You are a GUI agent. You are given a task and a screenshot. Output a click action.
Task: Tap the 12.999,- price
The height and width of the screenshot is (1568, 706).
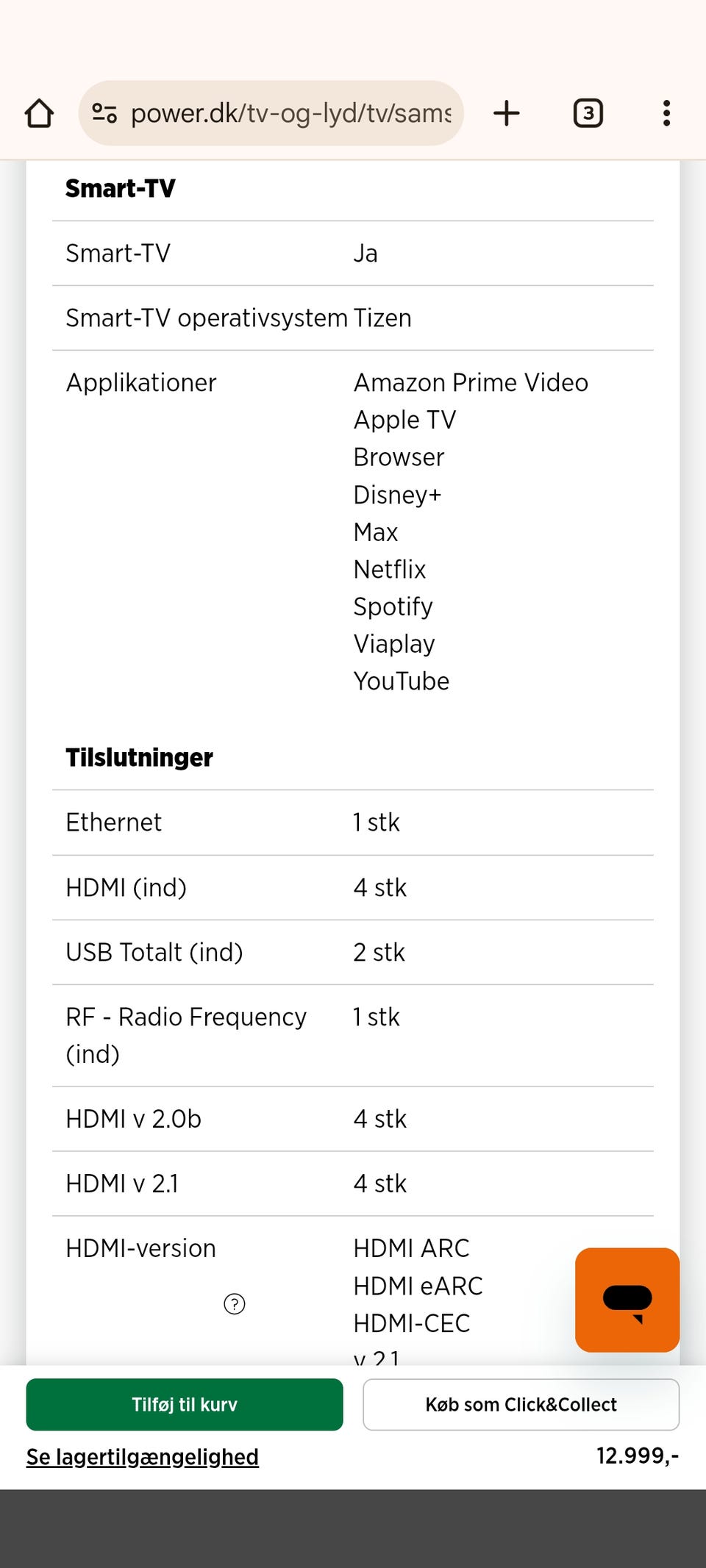pyautogui.click(x=637, y=1456)
